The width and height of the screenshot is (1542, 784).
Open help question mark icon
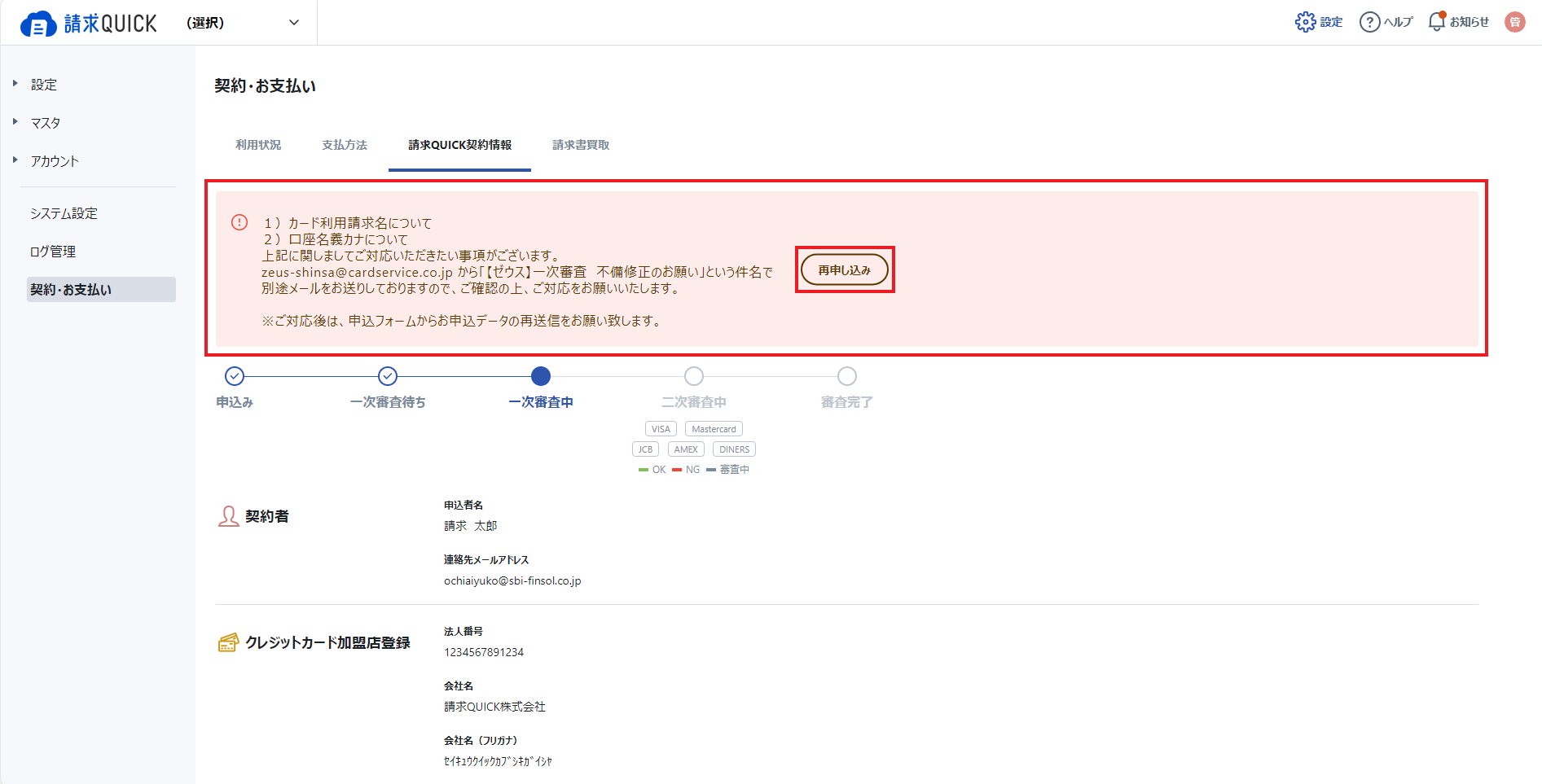pyautogui.click(x=1369, y=22)
